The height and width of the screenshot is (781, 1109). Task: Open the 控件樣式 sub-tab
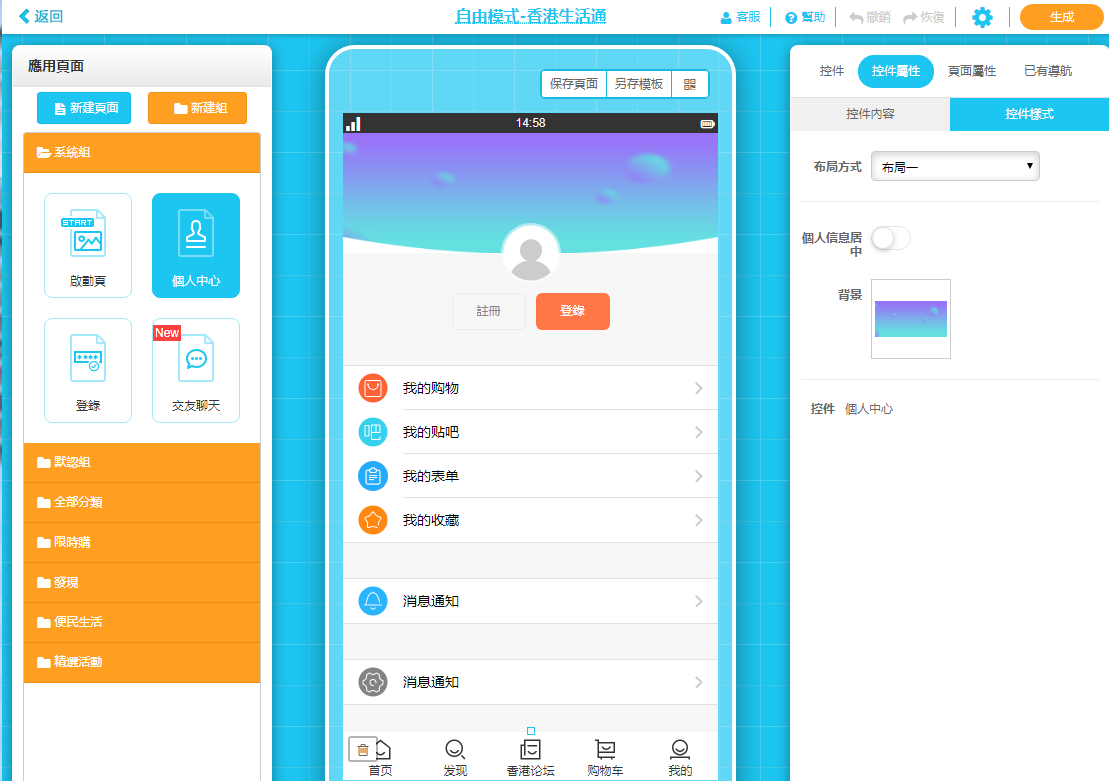point(1029,114)
